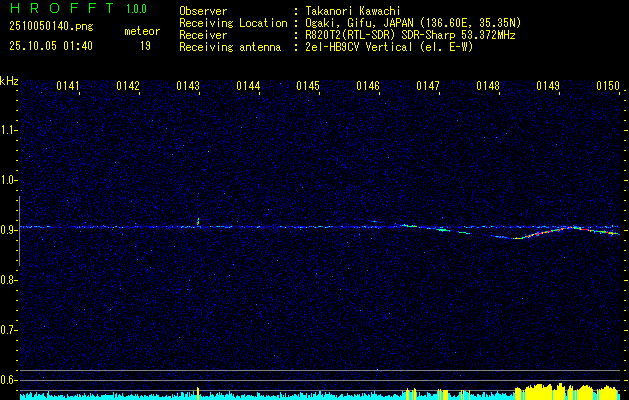
Task: Click the file name 2510050140.png
Action: click(51, 27)
